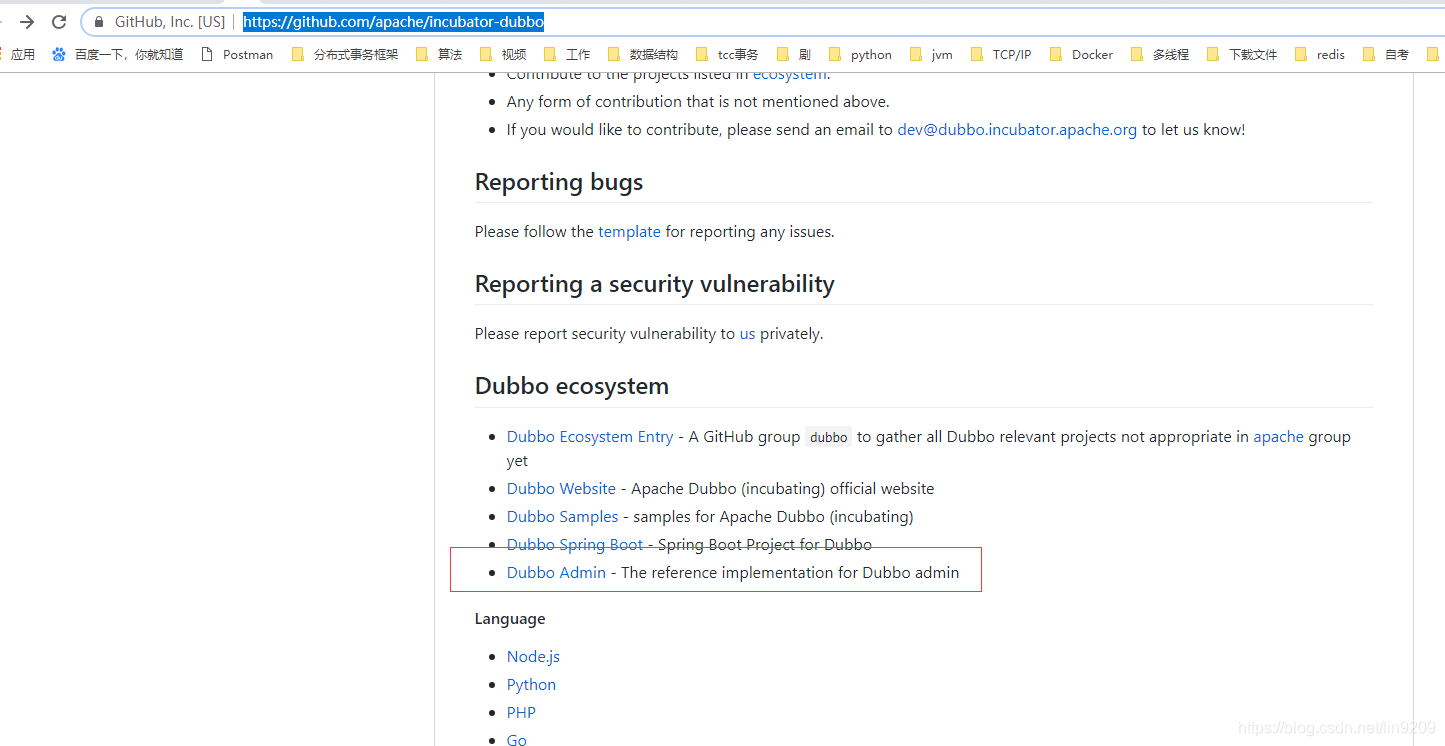Open the 数据结构 bookmark folder
This screenshot has width=1445, height=746.
tap(643, 55)
